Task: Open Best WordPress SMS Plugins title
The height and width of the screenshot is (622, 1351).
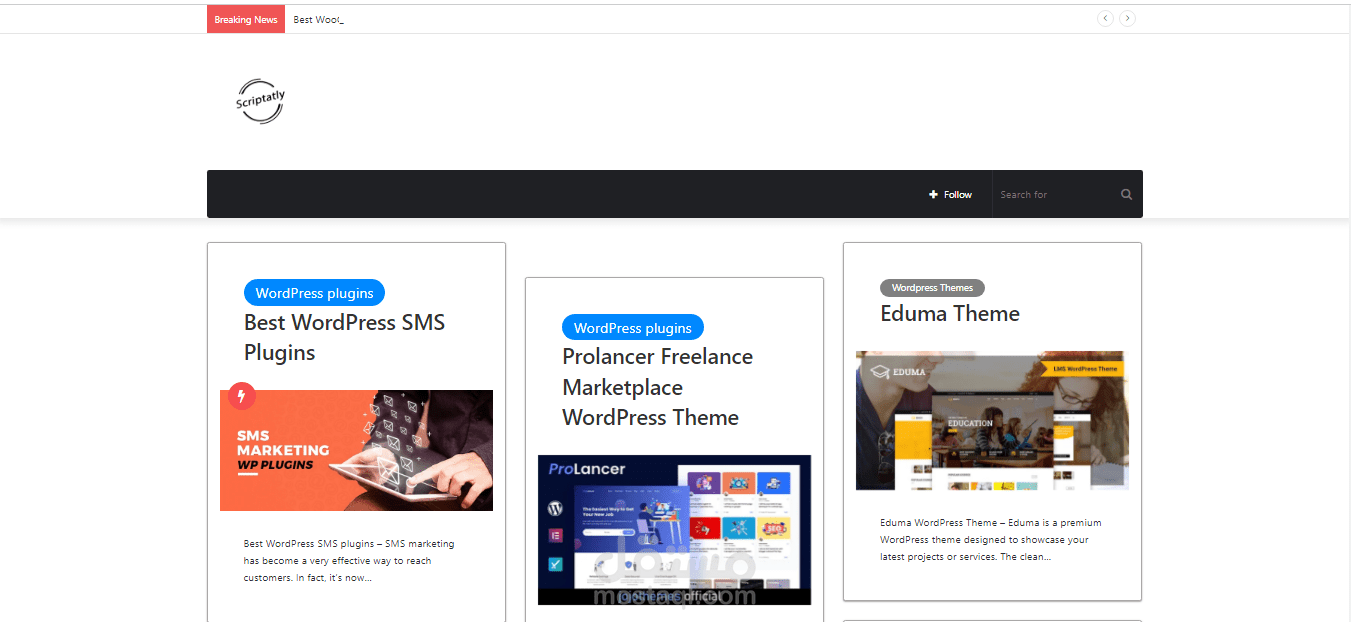Action: [x=345, y=337]
